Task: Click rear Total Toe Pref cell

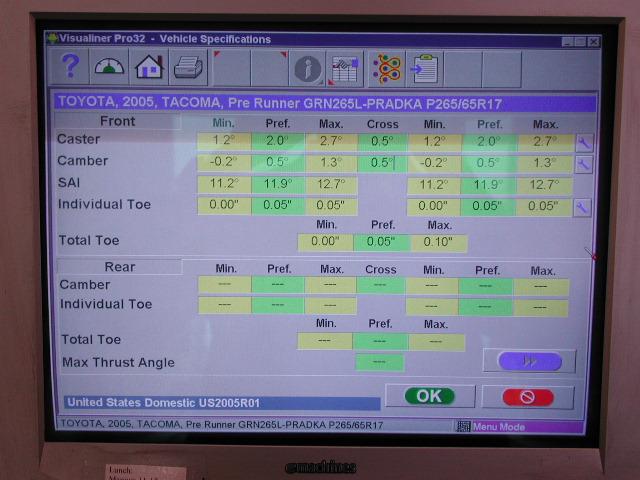Action: point(380,341)
